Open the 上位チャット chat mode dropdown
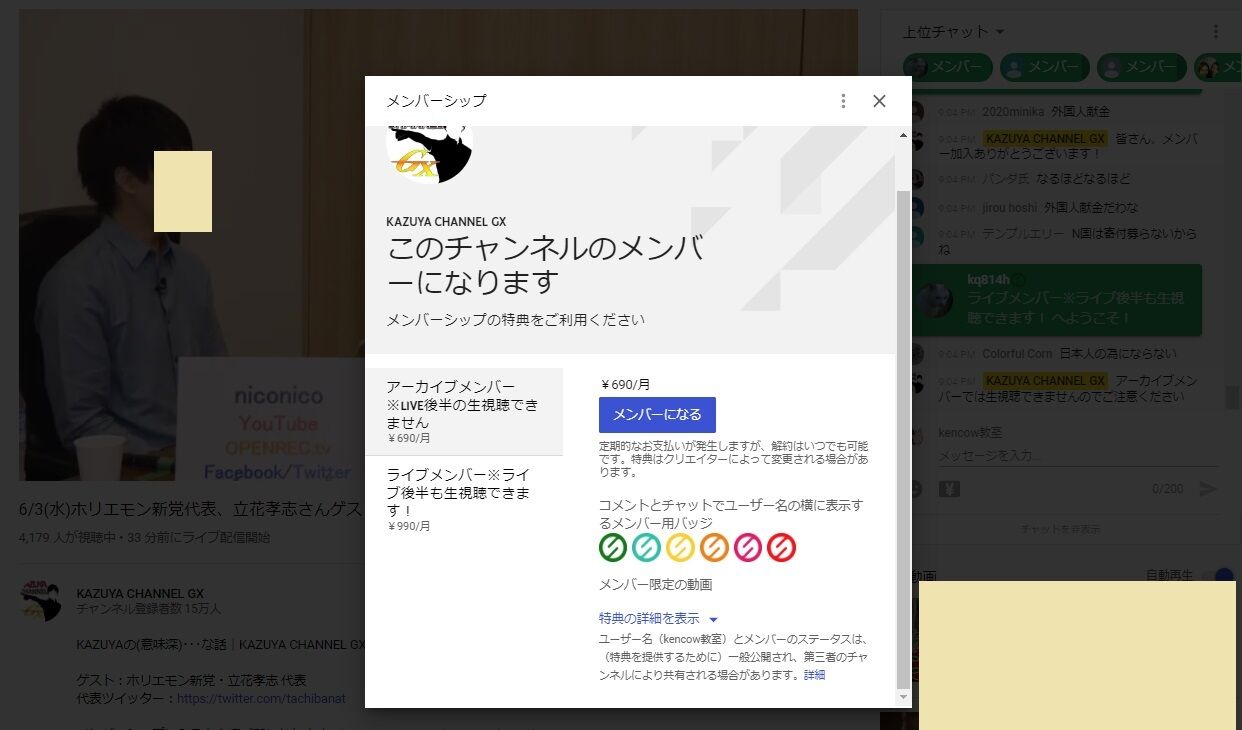The height and width of the screenshot is (730, 1242). point(954,32)
